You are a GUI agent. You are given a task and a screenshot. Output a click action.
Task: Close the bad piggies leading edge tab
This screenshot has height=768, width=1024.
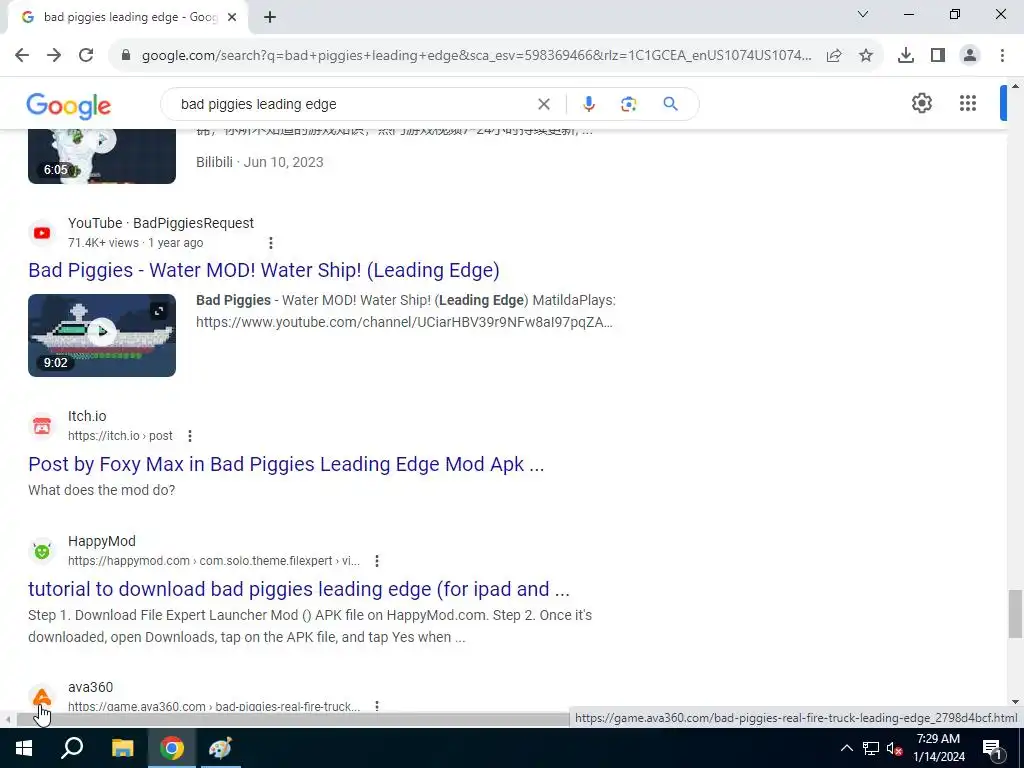pos(232,18)
